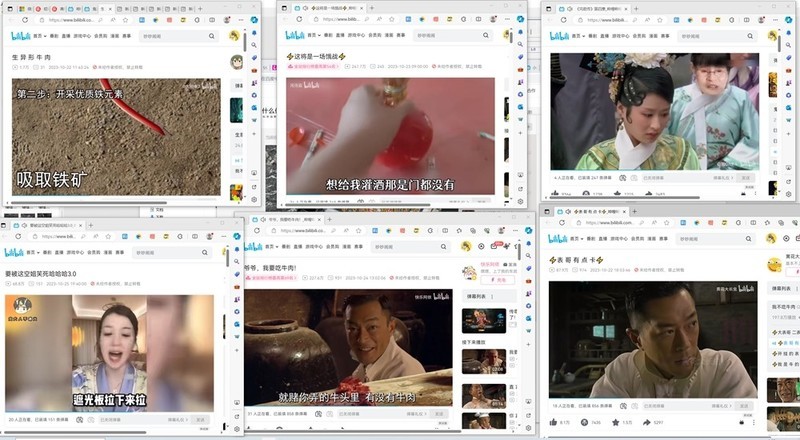This screenshot has width=800, height=440.
Task: Open sidebar search in the 生异形牛肉 window
Action: coord(254,45)
